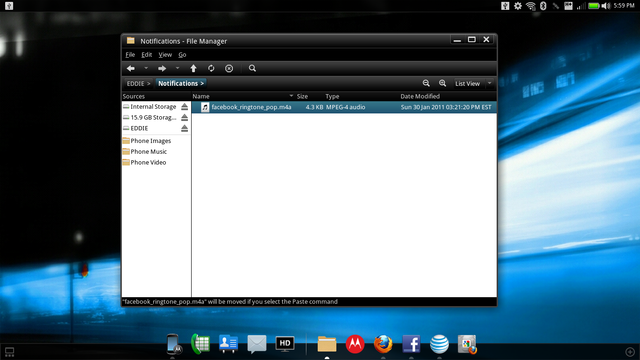Open the back history dropdown arrow
The height and width of the screenshot is (360, 640).
pos(146,68)
